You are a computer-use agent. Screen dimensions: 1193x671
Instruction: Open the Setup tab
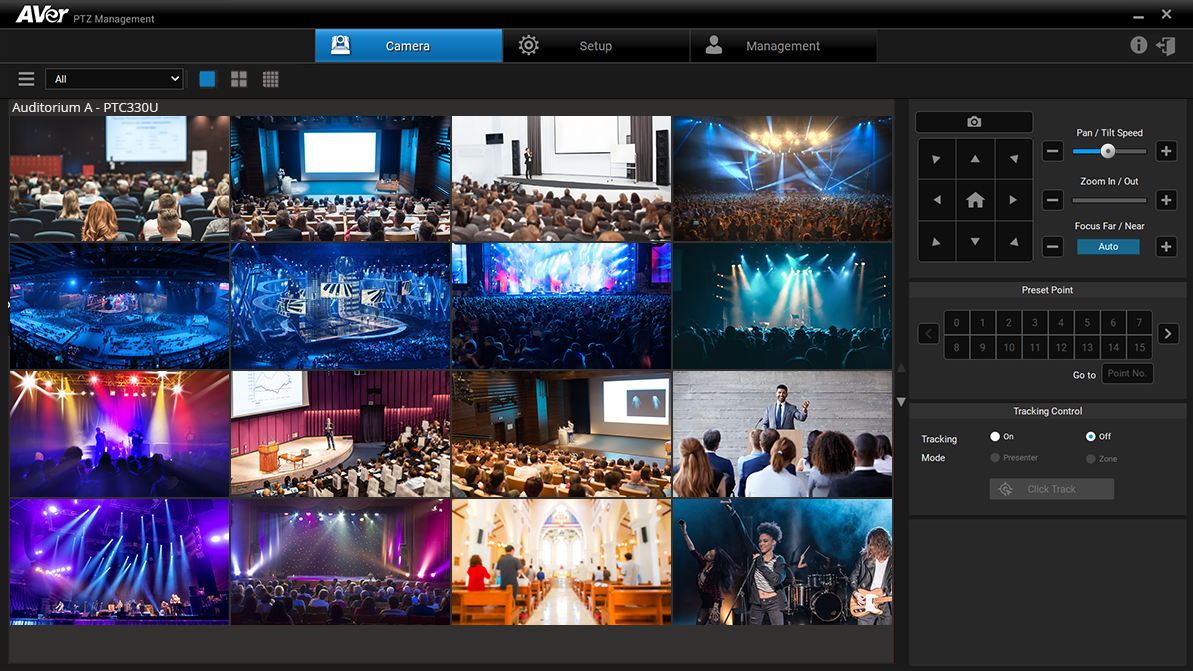[596, 46]
